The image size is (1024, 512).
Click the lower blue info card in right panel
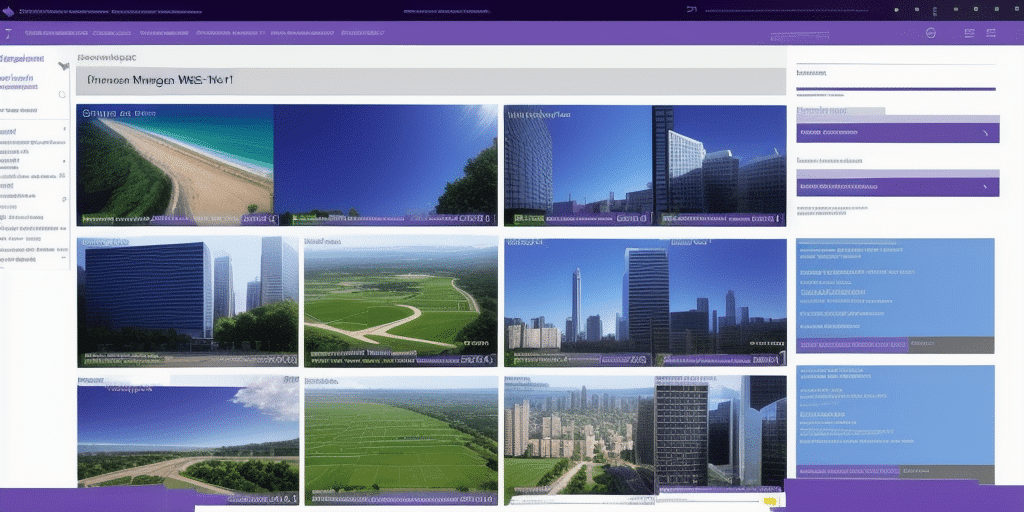pyautogui.click(x=895, y=423)
